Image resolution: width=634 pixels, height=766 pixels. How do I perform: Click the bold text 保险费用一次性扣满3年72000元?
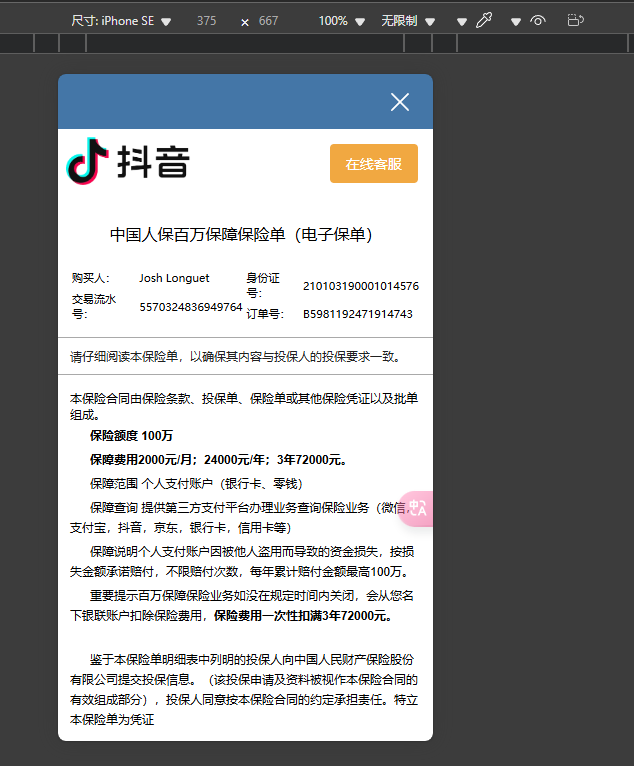[x=303, y=616]
